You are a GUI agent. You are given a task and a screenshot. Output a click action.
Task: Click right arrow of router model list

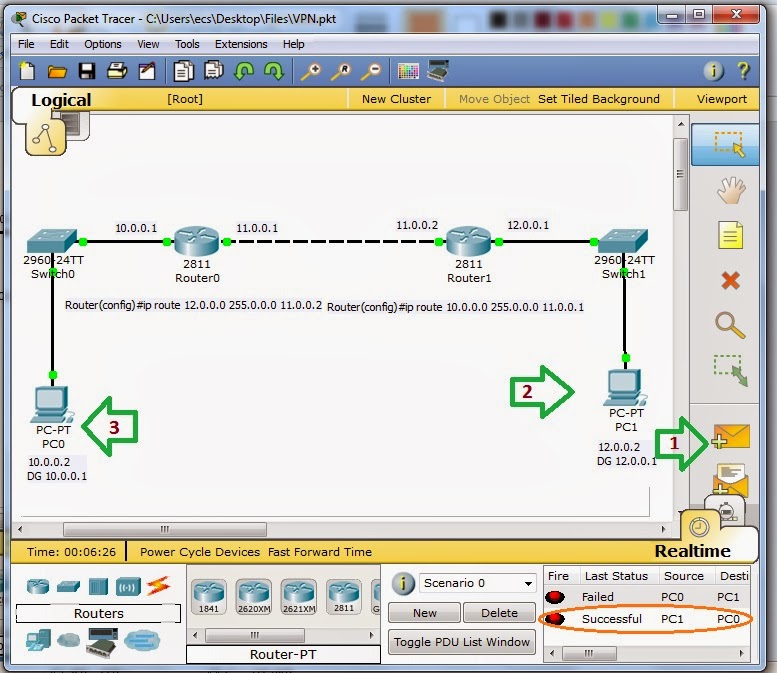(x=372, y=635)
